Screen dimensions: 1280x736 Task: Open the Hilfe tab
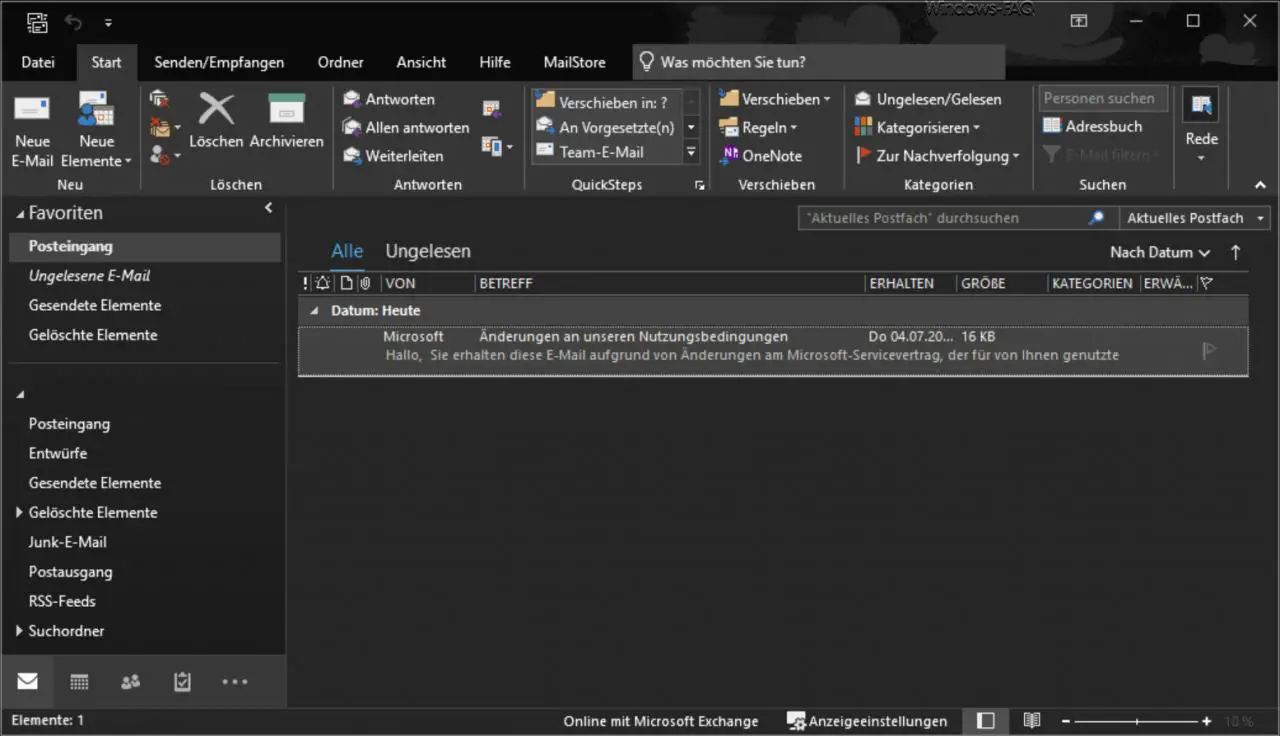pos(495,62)
